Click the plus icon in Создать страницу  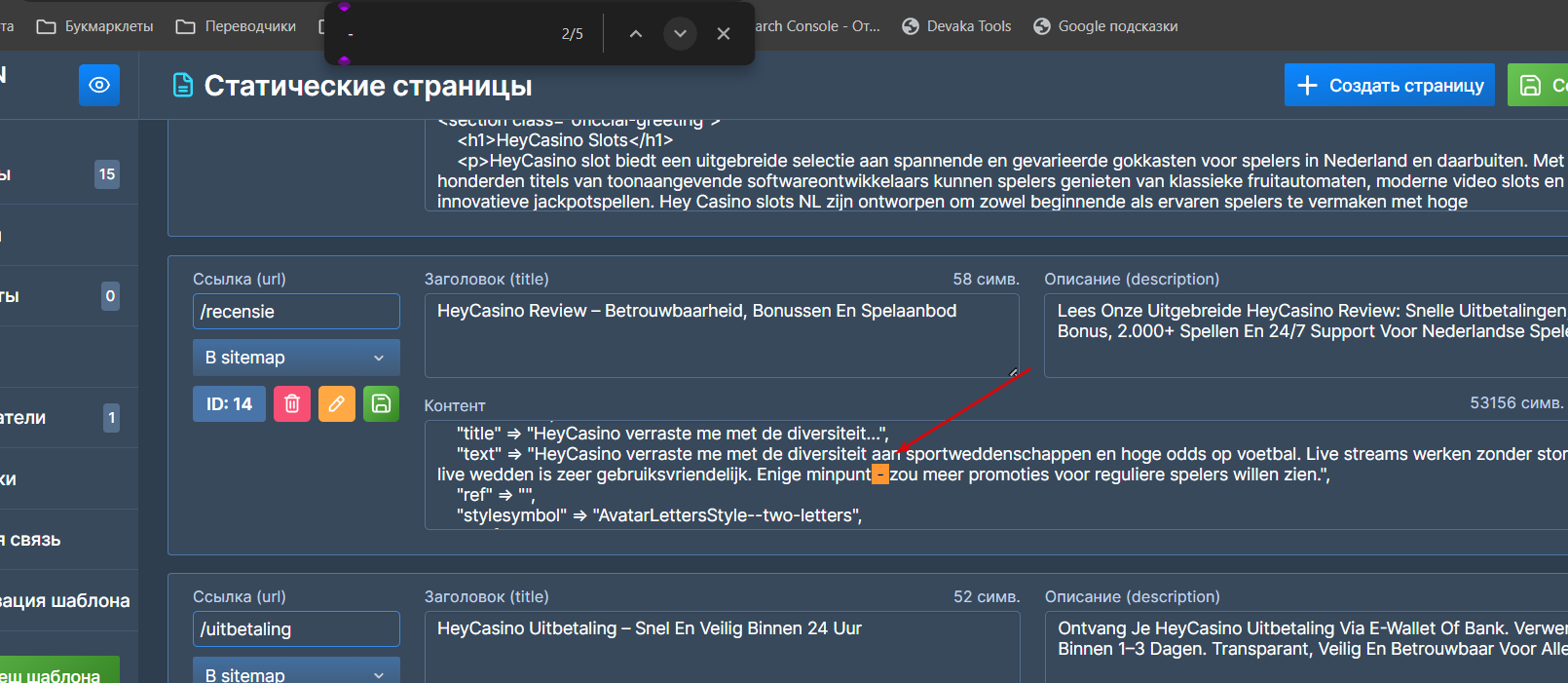tap(1307, 85)
